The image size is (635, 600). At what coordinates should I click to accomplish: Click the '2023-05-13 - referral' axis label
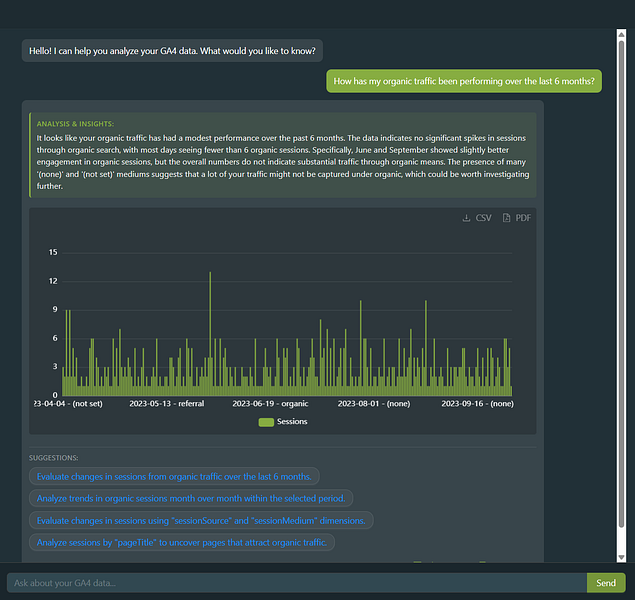167,404
